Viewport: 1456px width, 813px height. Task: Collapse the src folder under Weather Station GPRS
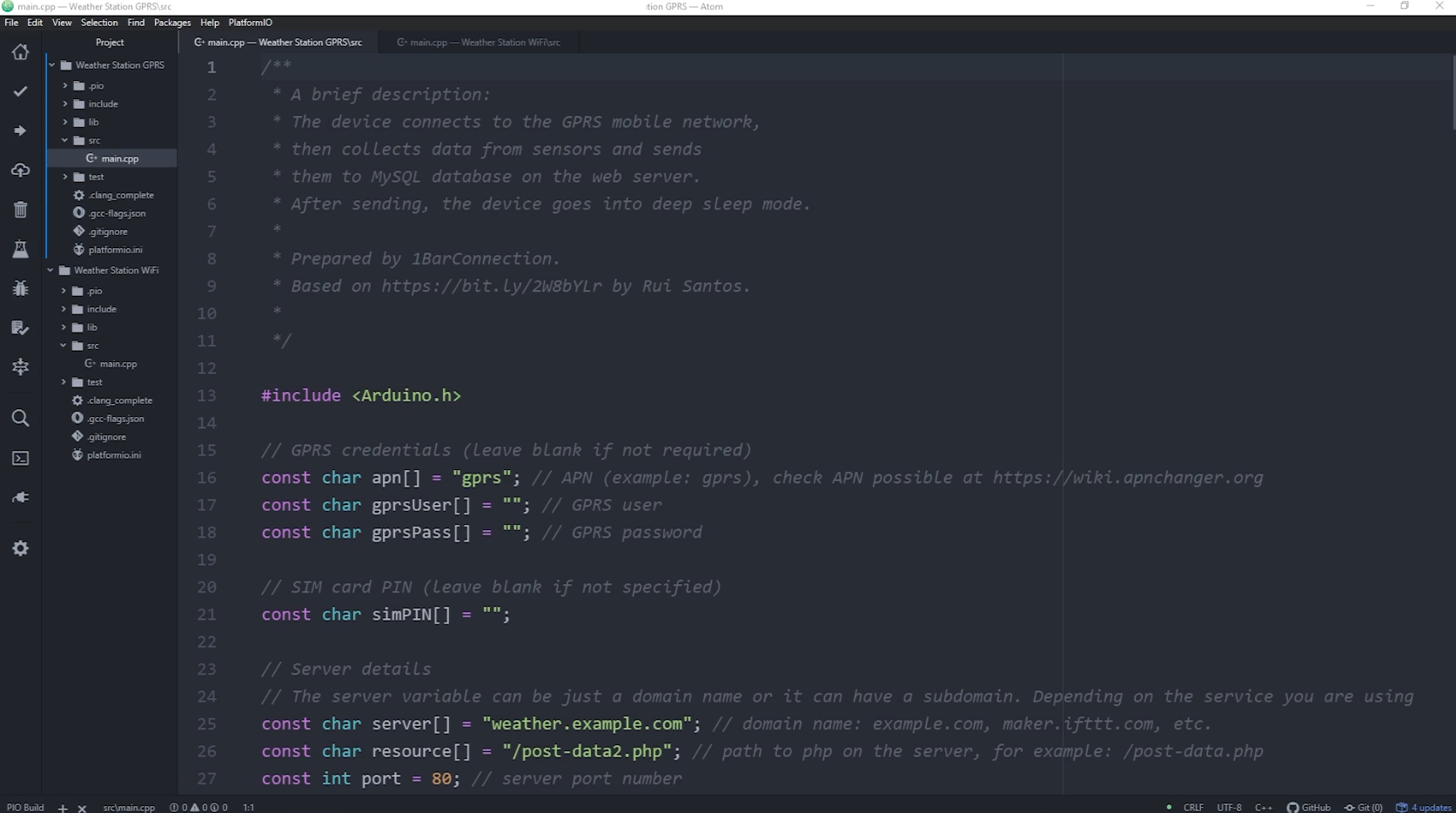[64, 140]
